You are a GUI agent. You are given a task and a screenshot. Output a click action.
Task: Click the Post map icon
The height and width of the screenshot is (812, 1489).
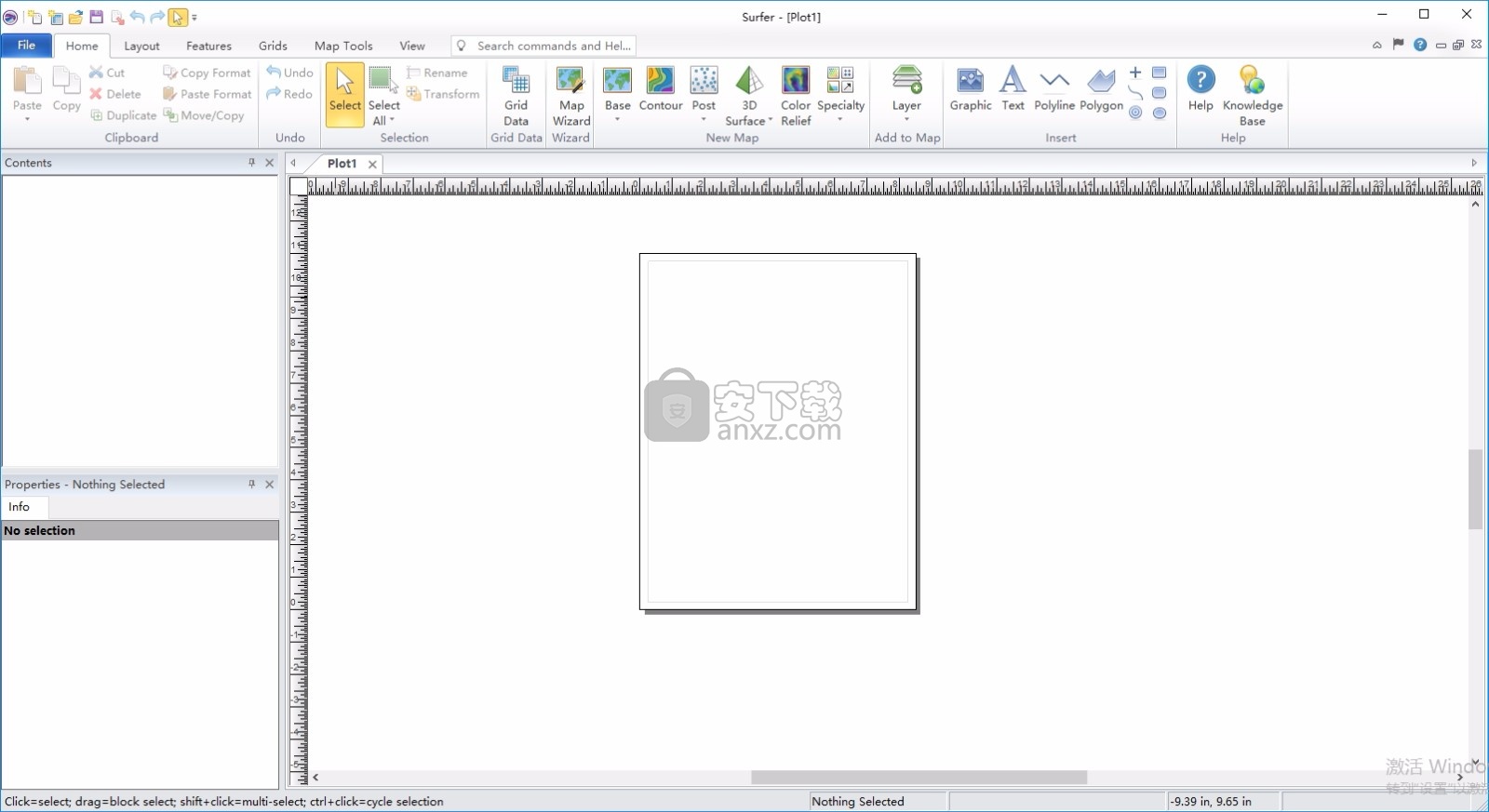pos(704,80)
